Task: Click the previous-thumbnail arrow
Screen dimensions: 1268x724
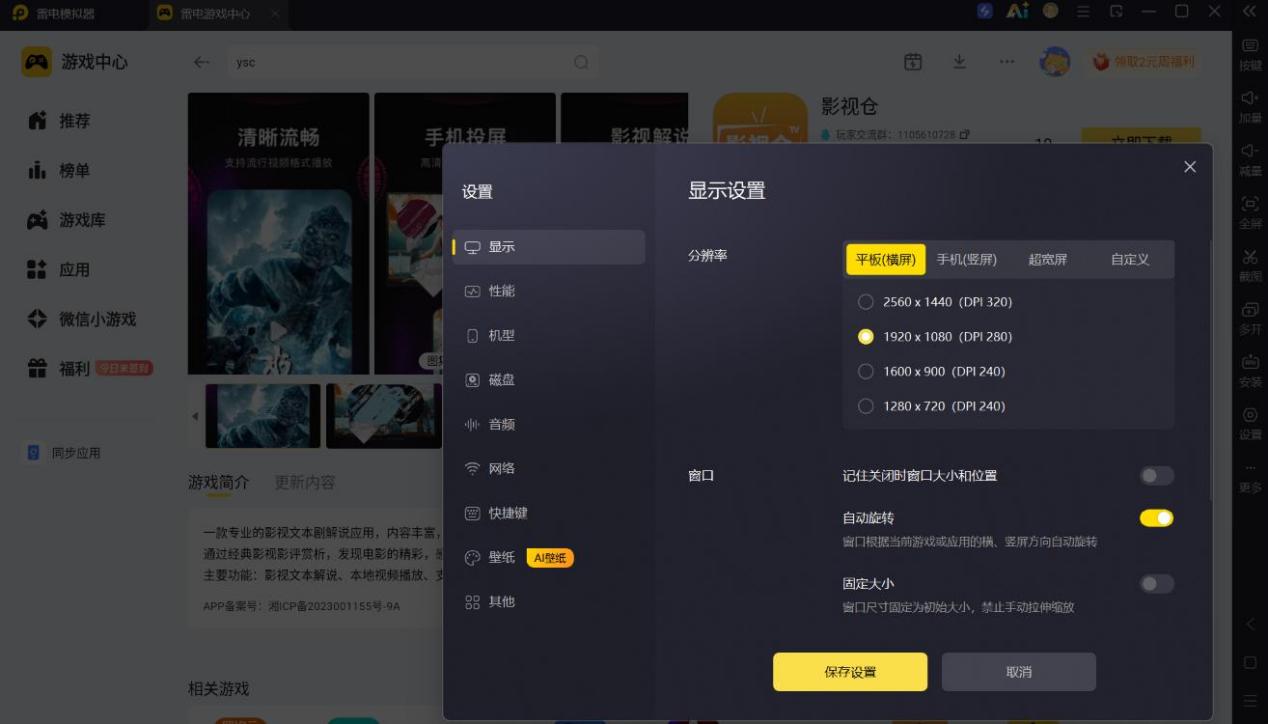Action: tap(195, 416)
